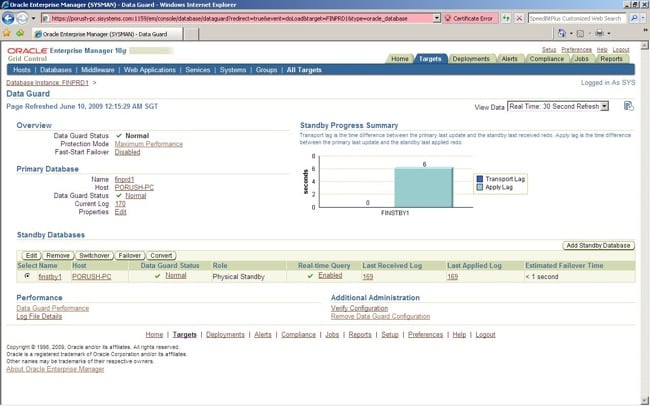The width and height of the screenshot is (650, 406).
Task: Open the Last Applied Log 169 link
Action: coord(453,277)
